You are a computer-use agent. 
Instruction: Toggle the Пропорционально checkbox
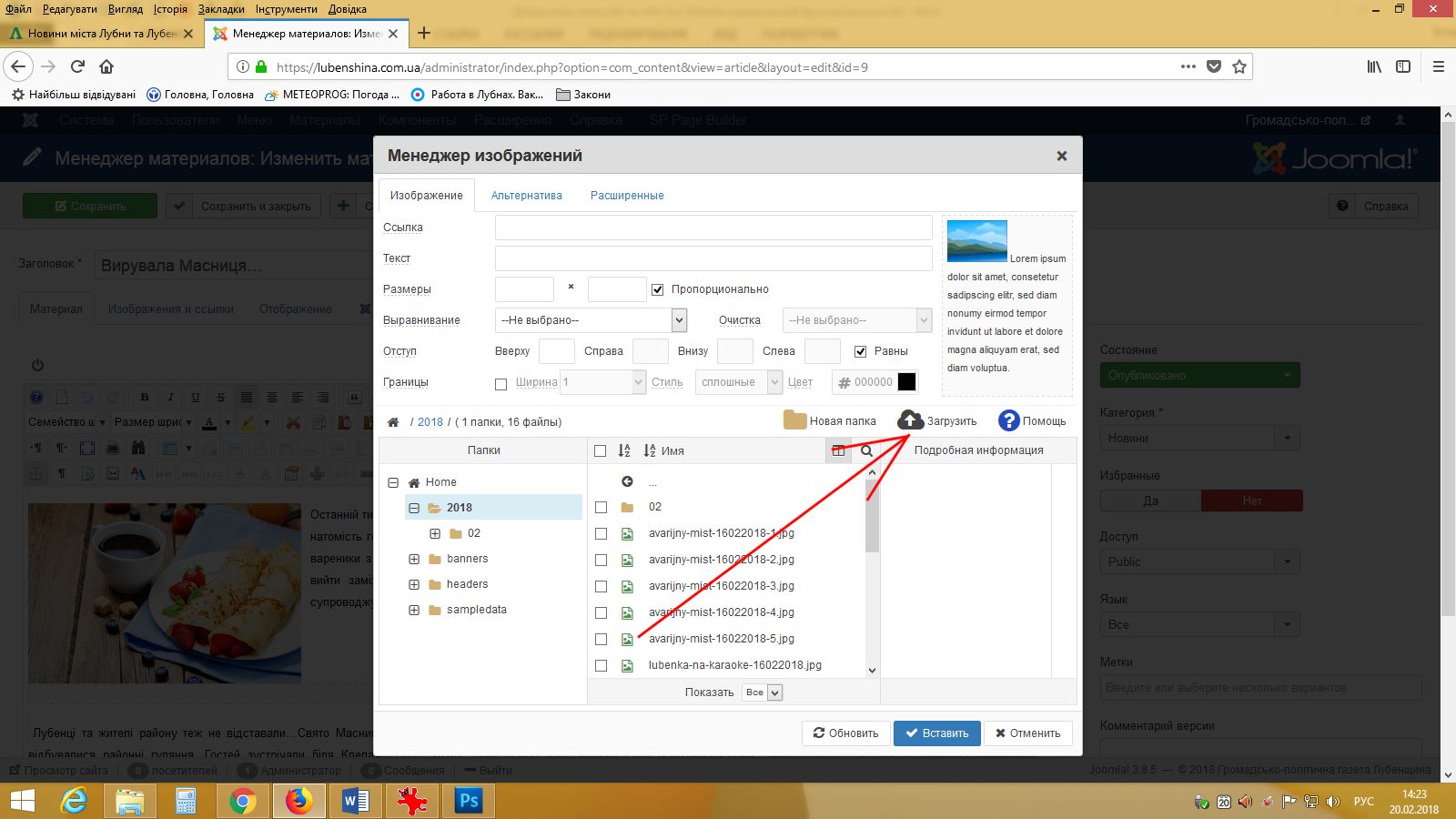(x=657, y=289)
